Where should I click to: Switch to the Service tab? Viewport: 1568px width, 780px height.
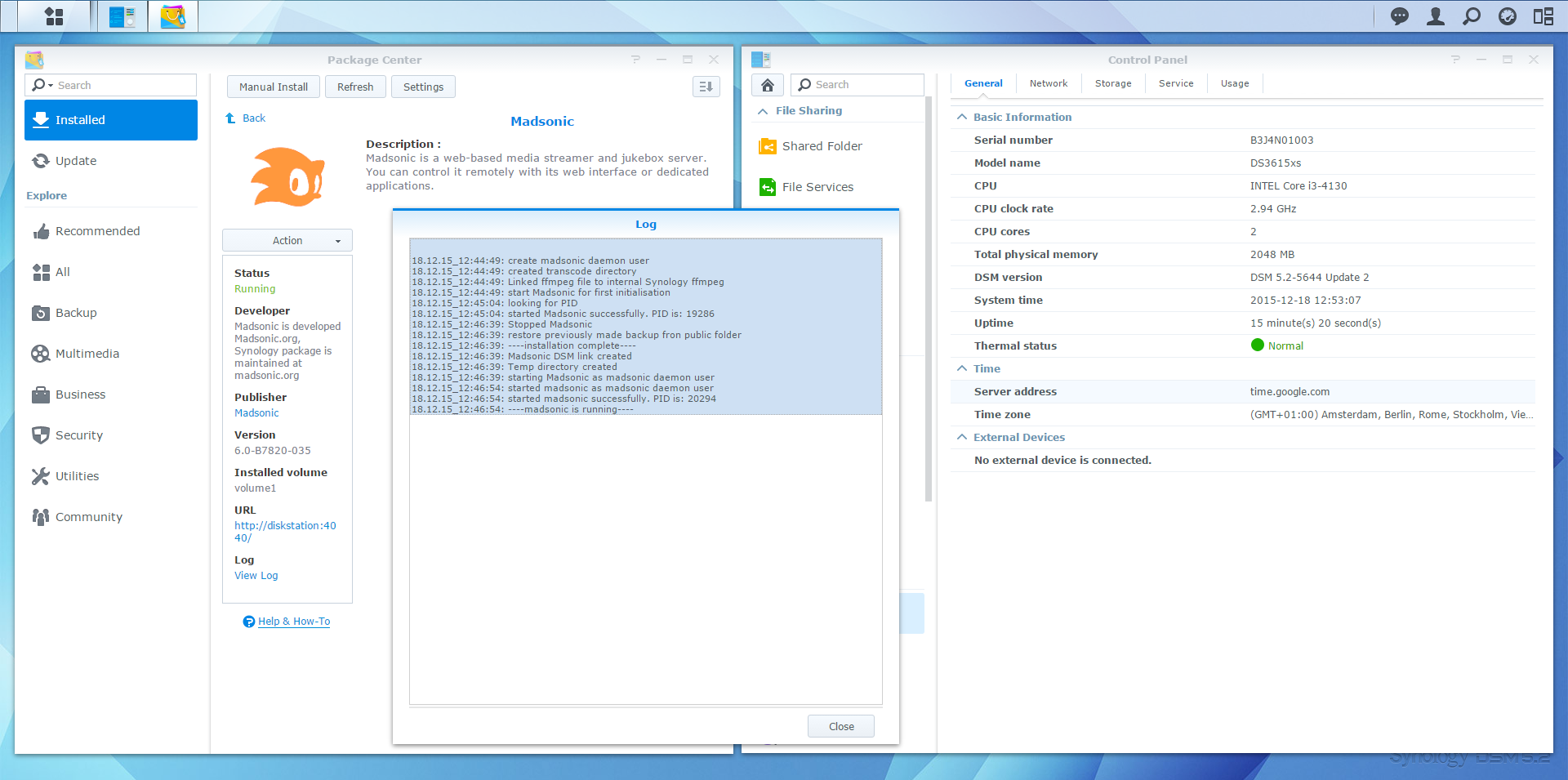click(x=1176, y=83)
